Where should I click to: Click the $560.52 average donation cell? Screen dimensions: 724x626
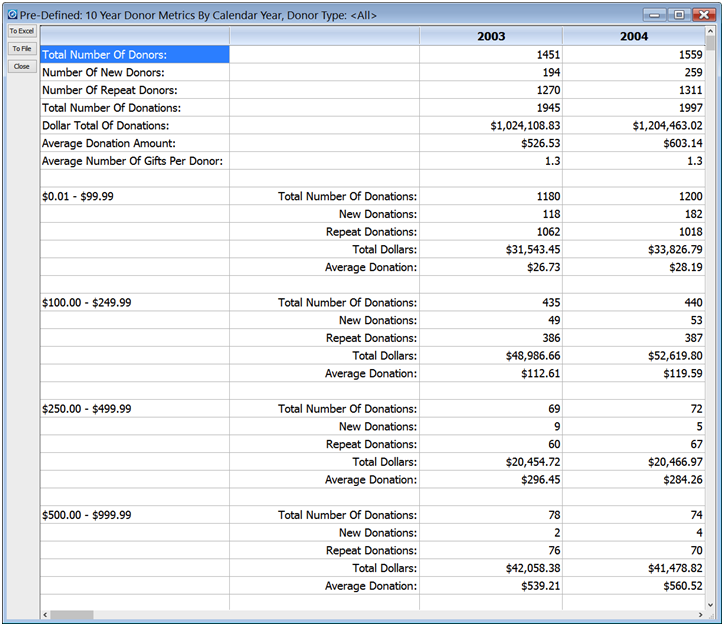634,585
